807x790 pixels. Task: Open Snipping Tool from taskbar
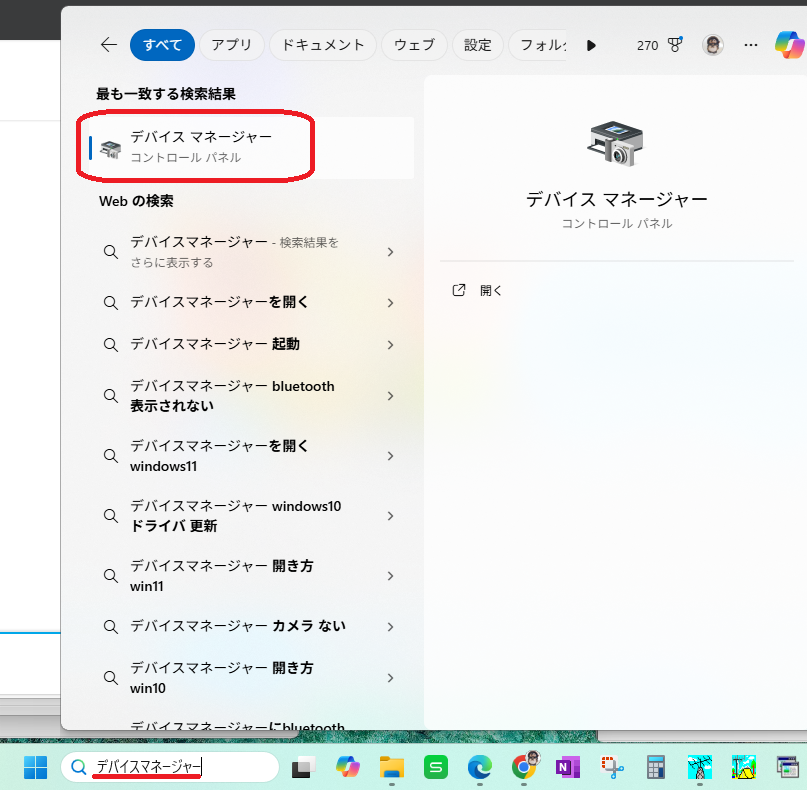pos(612,767)
